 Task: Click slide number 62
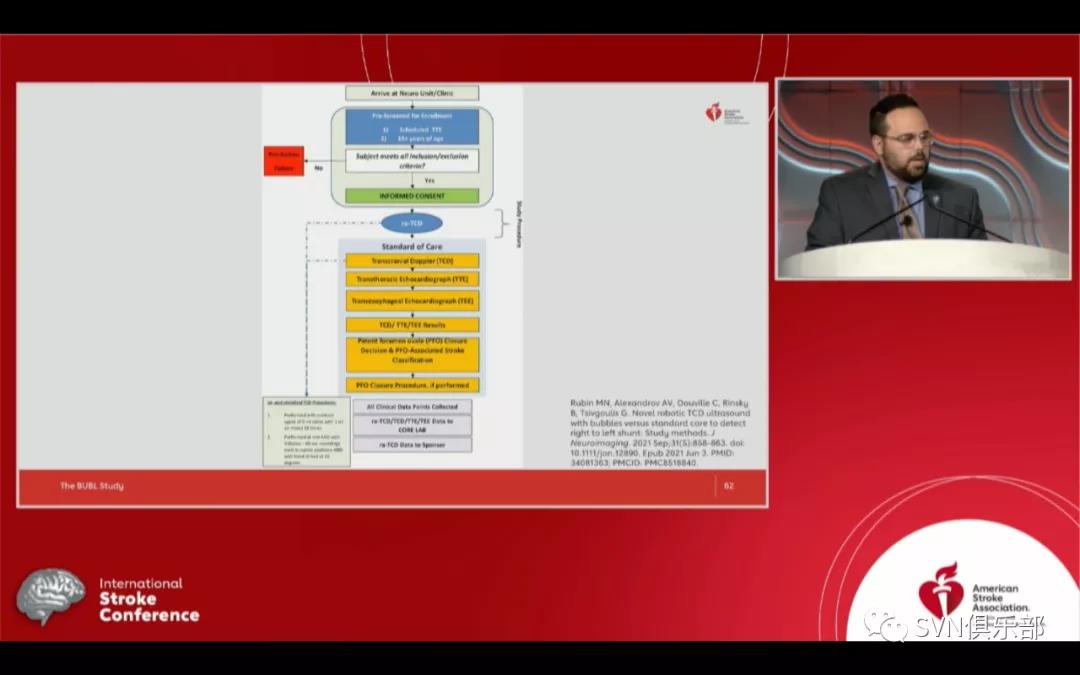[729, 486]
